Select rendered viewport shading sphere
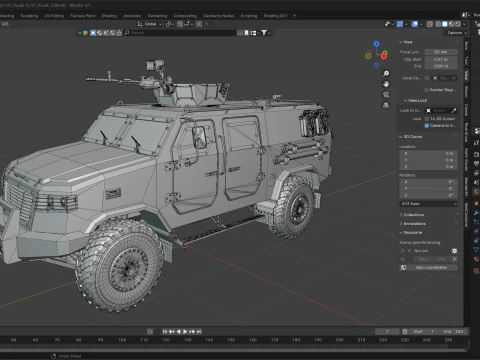Screen dimensions: 480x360 coord(458,24)
